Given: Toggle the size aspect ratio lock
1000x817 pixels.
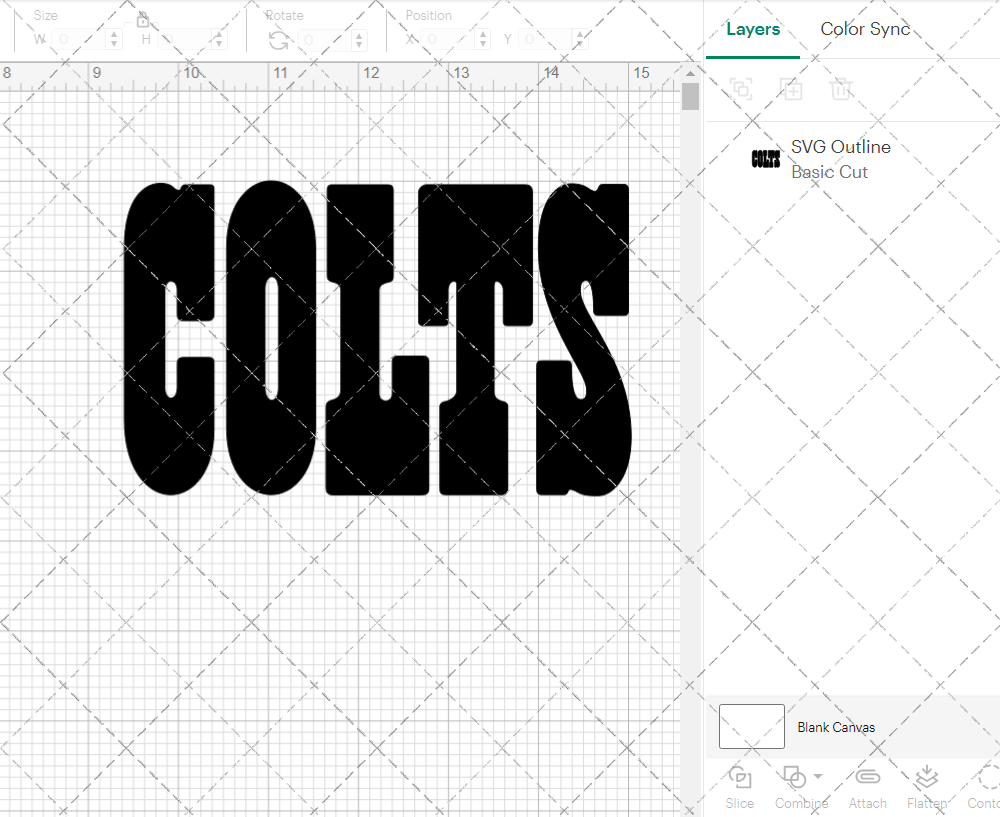Looking at the screenshot, I should (x=143, y=18).
